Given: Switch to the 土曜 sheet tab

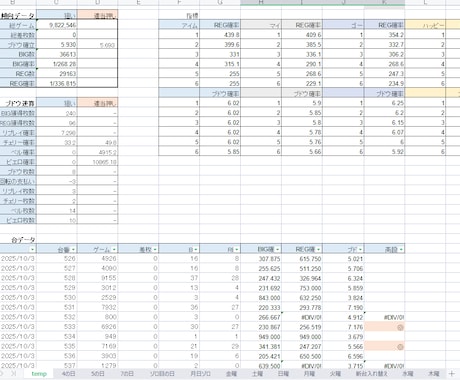Looking at the screenshot, I should 257,374.
